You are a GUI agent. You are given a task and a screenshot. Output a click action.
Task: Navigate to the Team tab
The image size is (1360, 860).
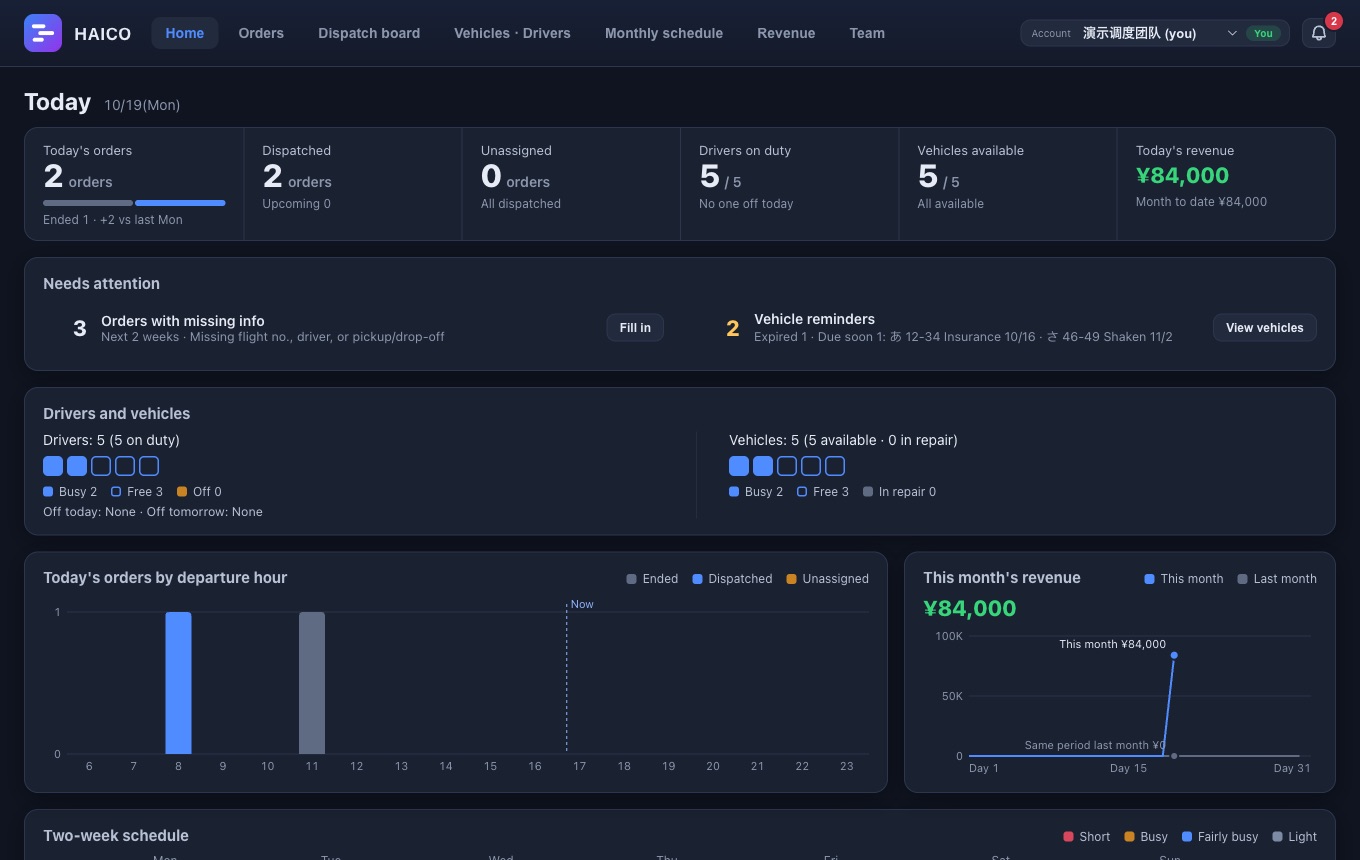click(x=867, y=33)
